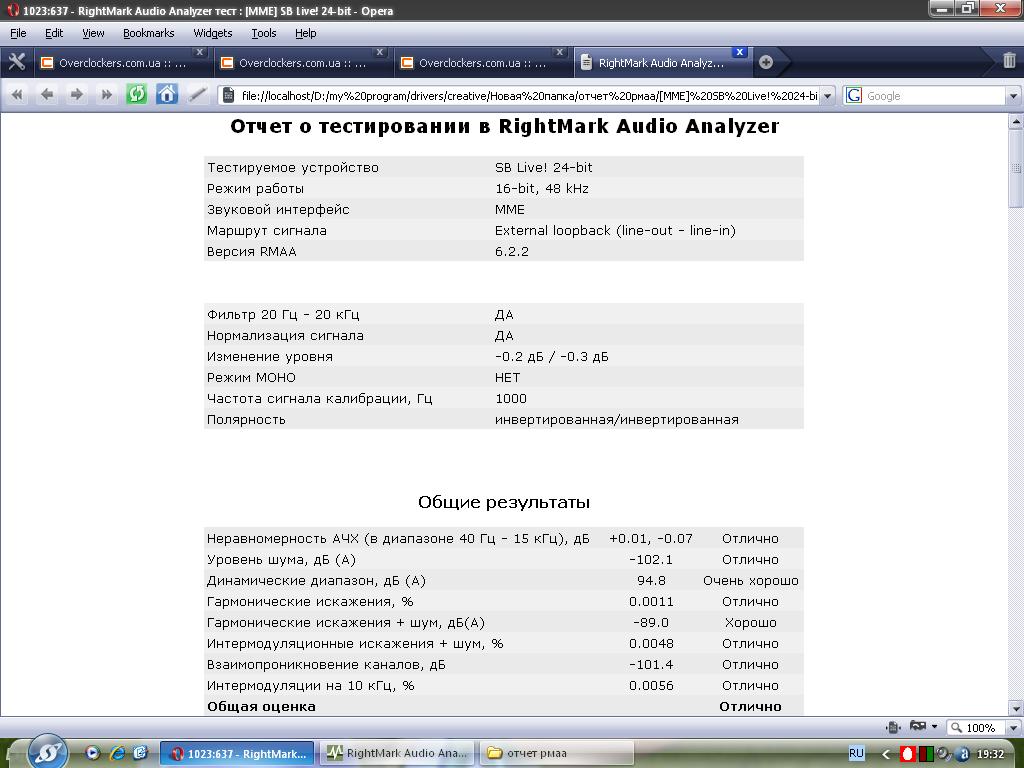Click the Fast Forward navigation button
The image size is (1024, 768).
[106, 95]
